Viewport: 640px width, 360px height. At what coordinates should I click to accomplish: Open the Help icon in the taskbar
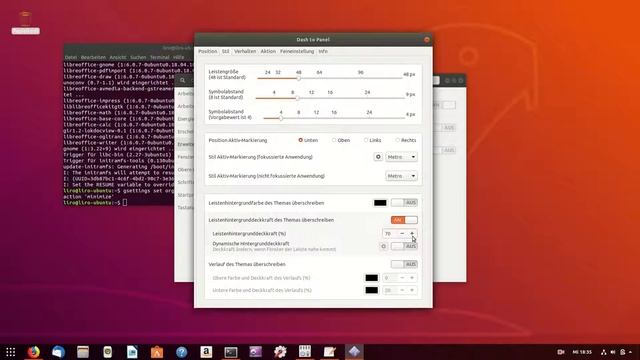[x=182, y=351]
